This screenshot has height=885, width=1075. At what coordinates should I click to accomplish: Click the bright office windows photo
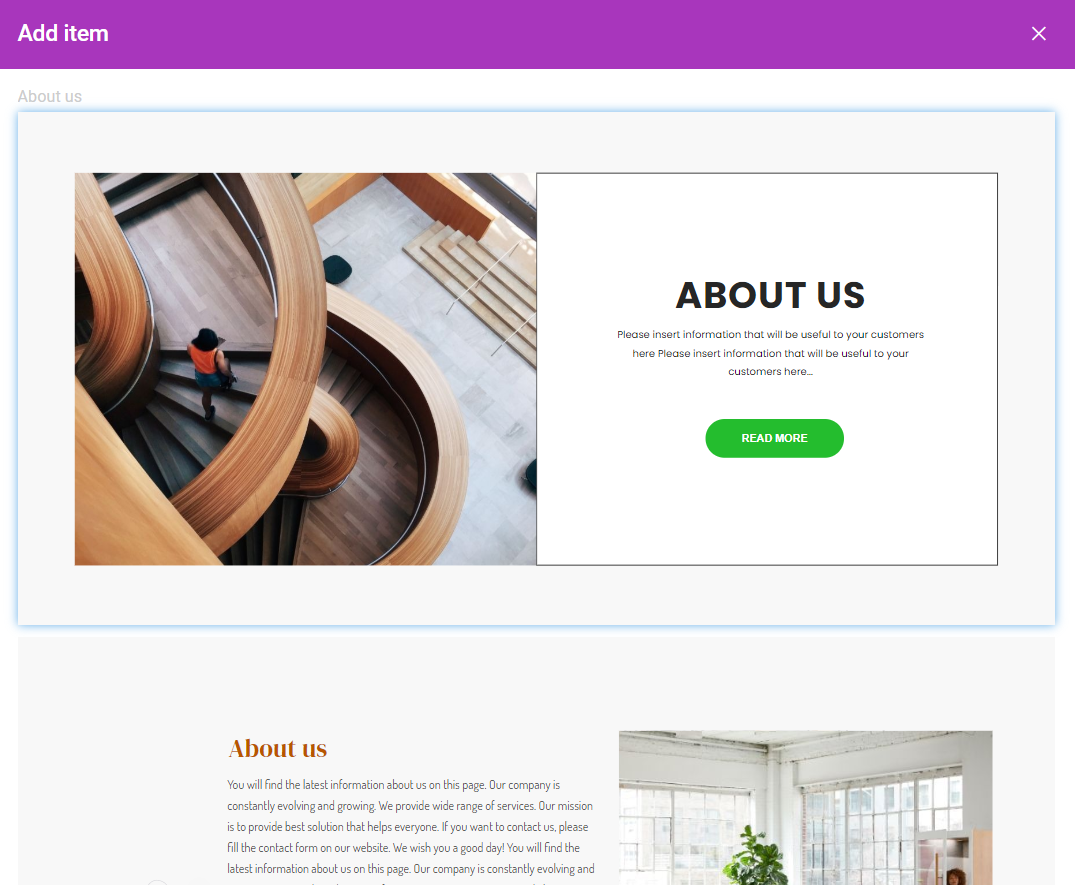coord(806,808)
